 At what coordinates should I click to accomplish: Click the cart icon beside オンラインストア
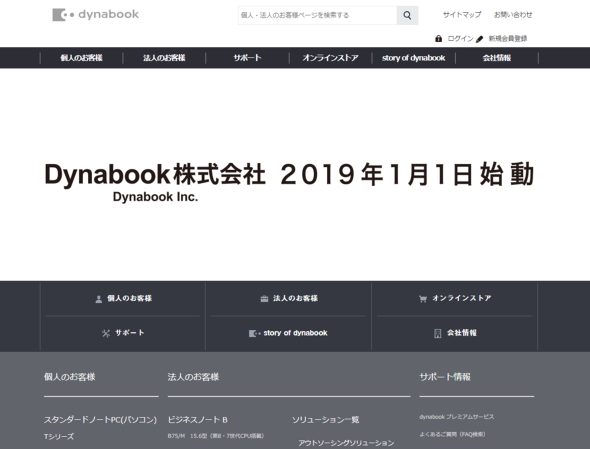(x=423, y=299)
